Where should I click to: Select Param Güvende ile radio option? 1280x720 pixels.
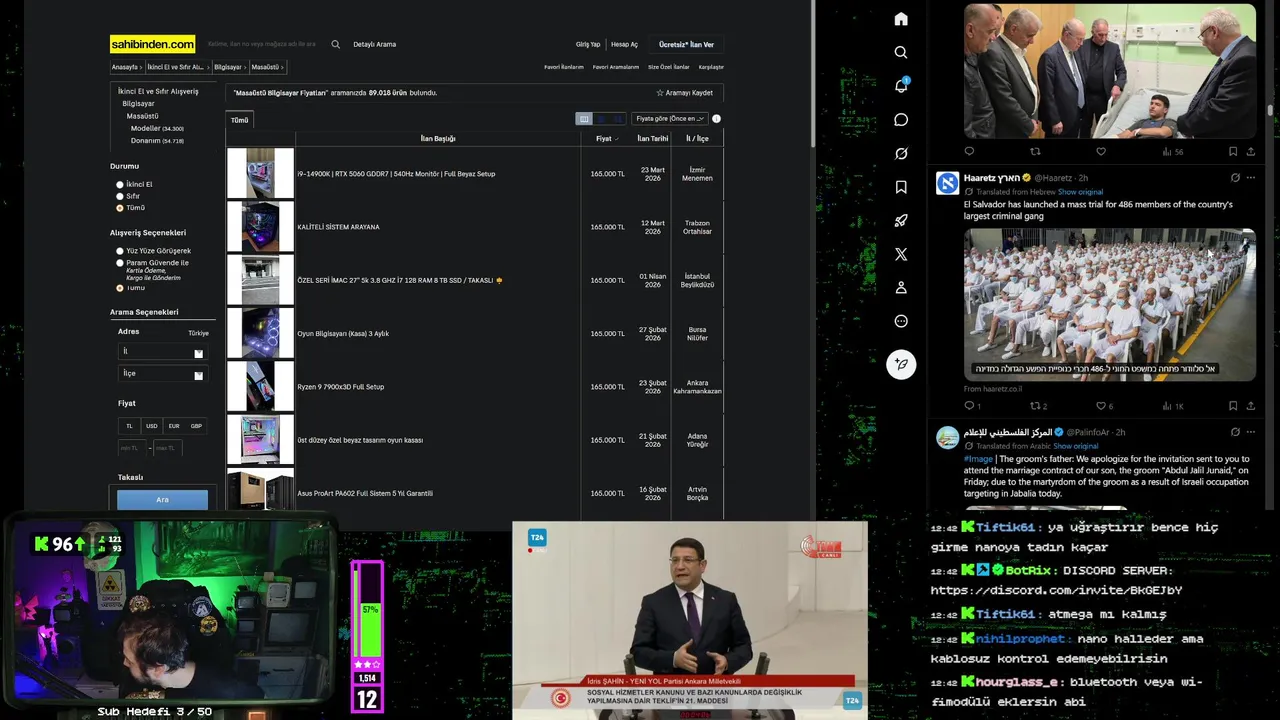(x=120, y=263)
